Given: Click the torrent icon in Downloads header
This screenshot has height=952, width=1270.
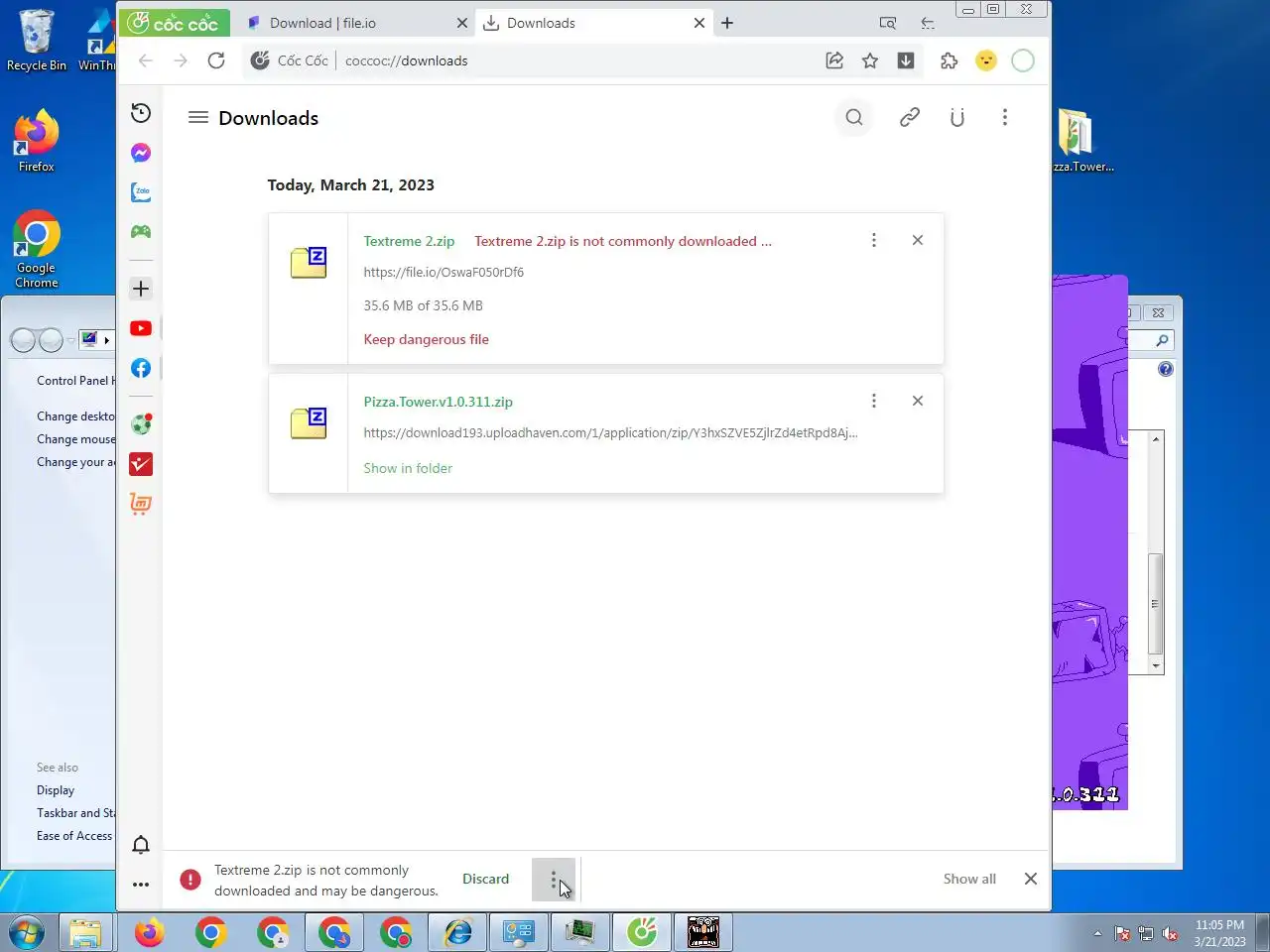Looking at the screenshot, I should pyautogui.click(x=957, y=118).
